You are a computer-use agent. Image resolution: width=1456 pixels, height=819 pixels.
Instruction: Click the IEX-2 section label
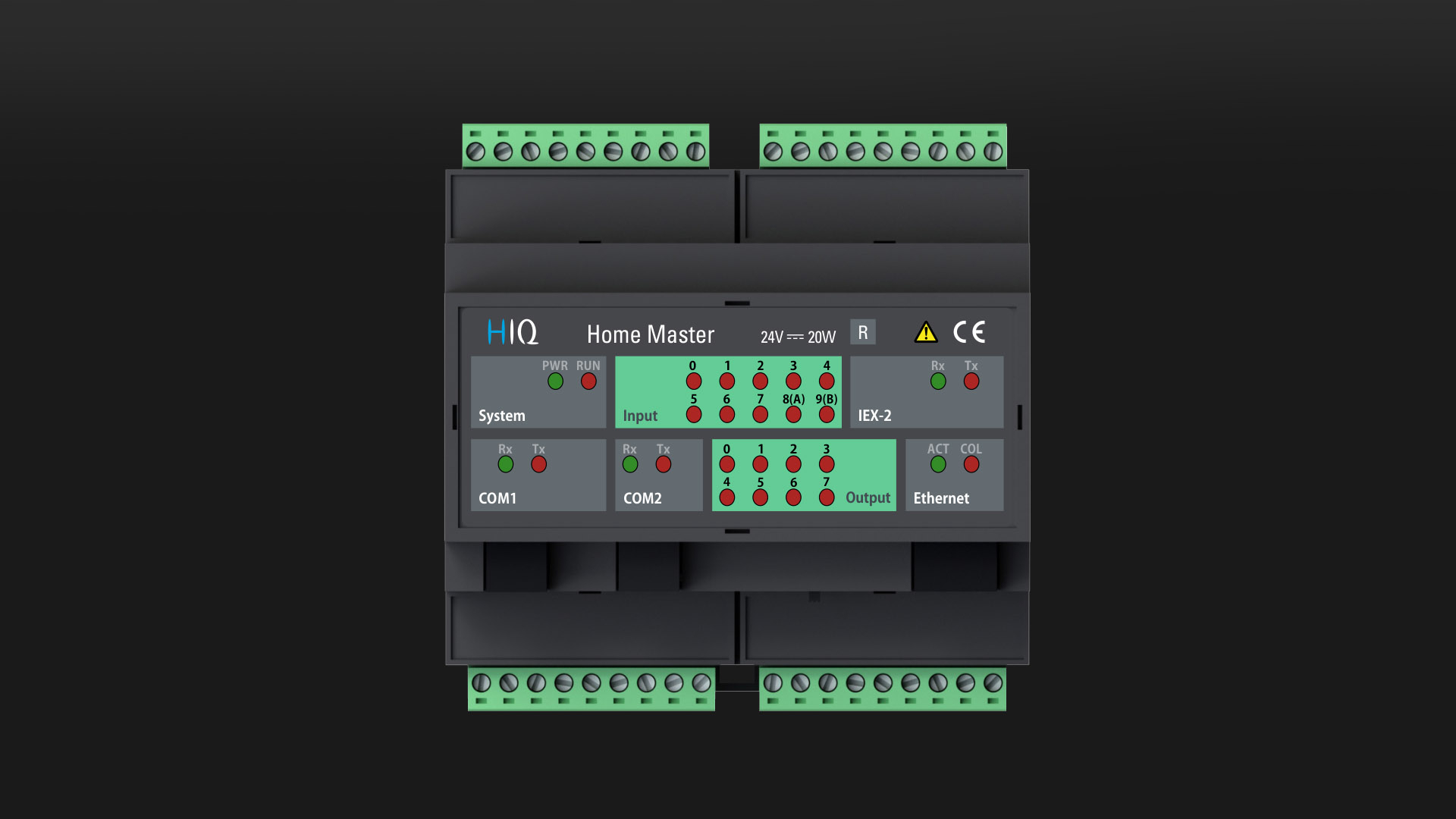point(874,416)
